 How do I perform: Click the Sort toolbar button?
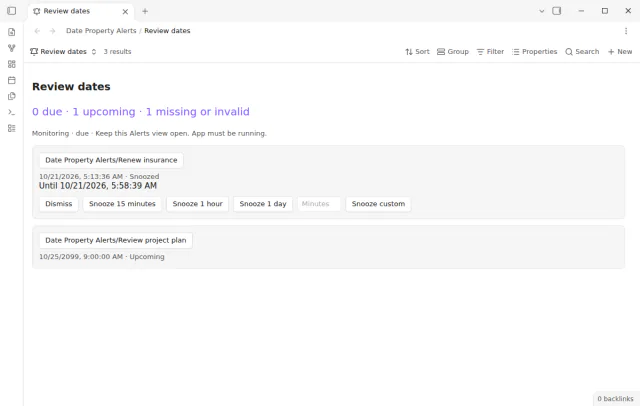pyautogui.click(x=417, y=52)
